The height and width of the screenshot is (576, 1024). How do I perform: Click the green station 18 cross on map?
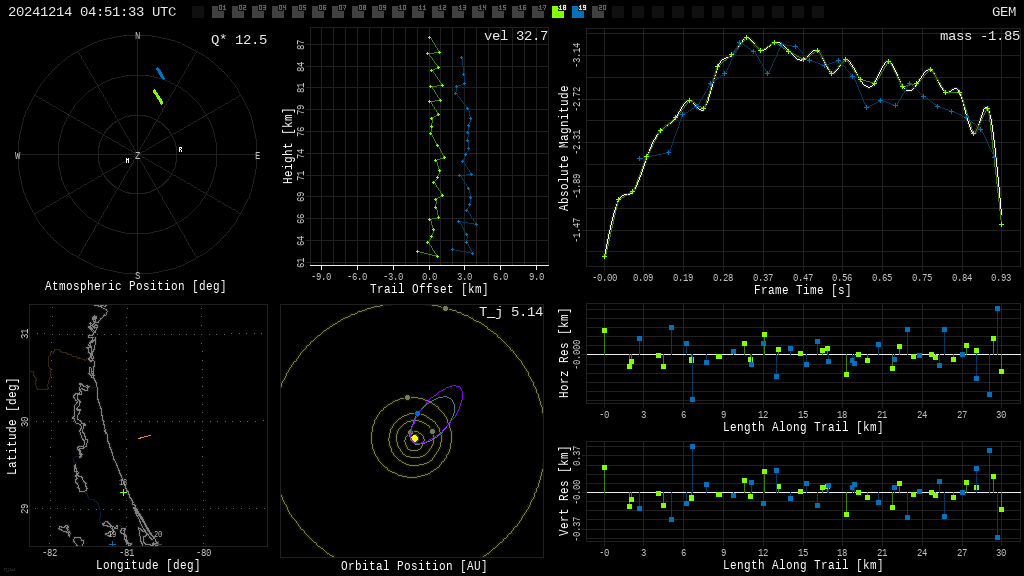pos(124,492)
